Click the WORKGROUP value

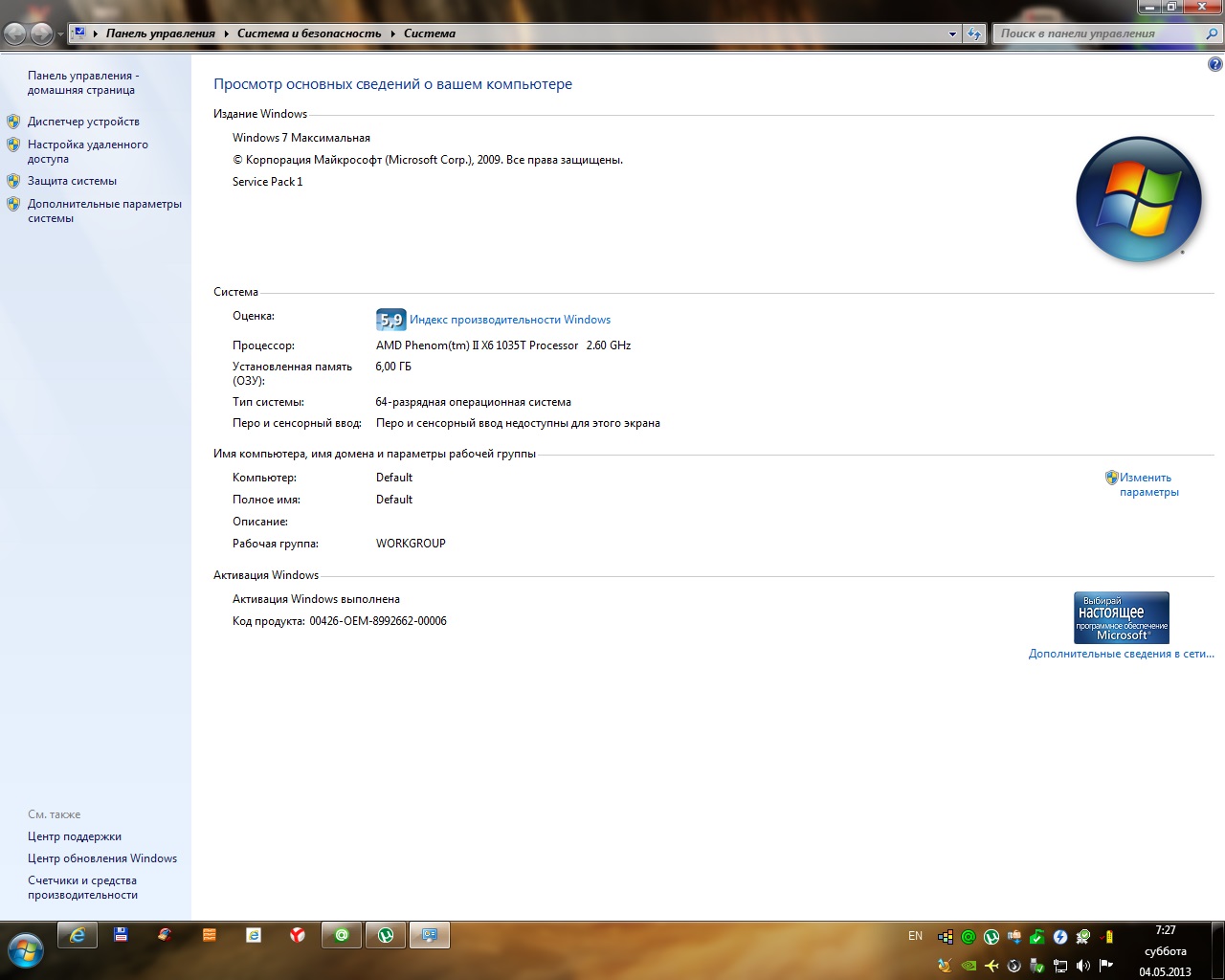tap(411, 544)
